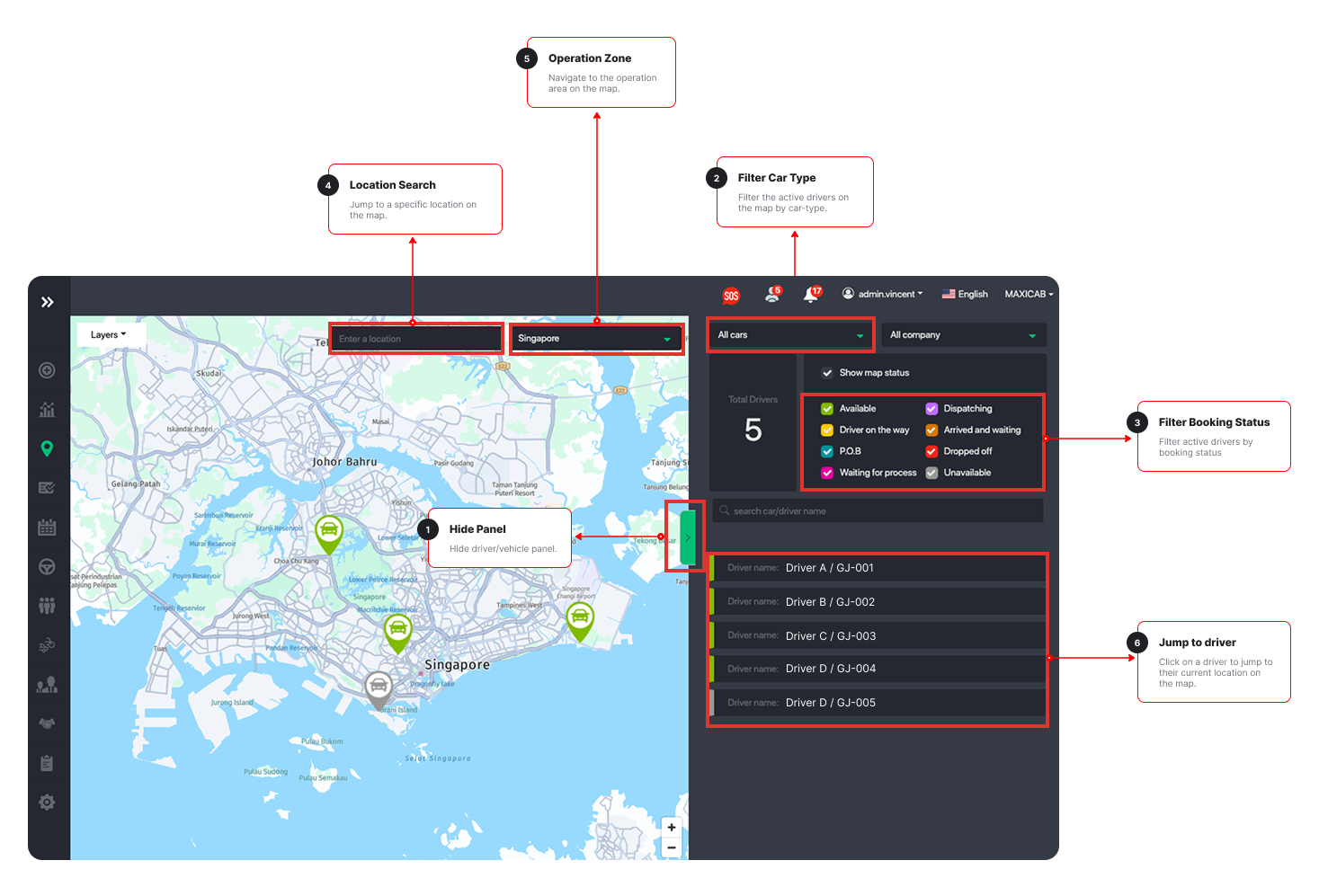This screenshot has width=1319, height=896.
Task: Toggle the Dropped off checkbox
Action: coord(931,451)
